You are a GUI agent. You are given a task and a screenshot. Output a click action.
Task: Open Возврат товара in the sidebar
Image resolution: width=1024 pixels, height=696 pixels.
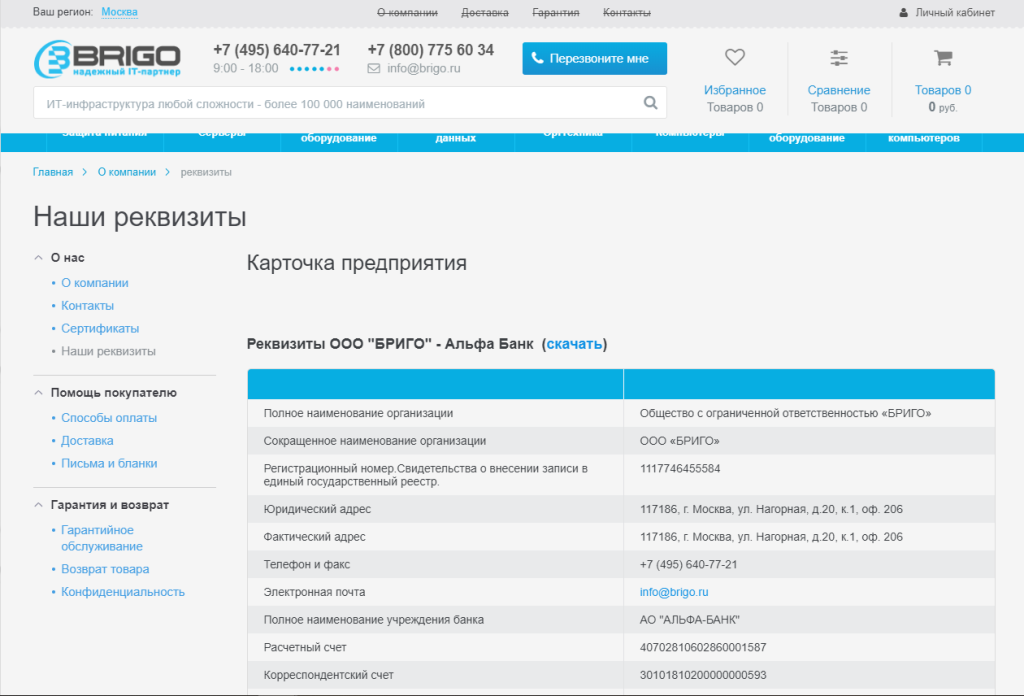105,569
